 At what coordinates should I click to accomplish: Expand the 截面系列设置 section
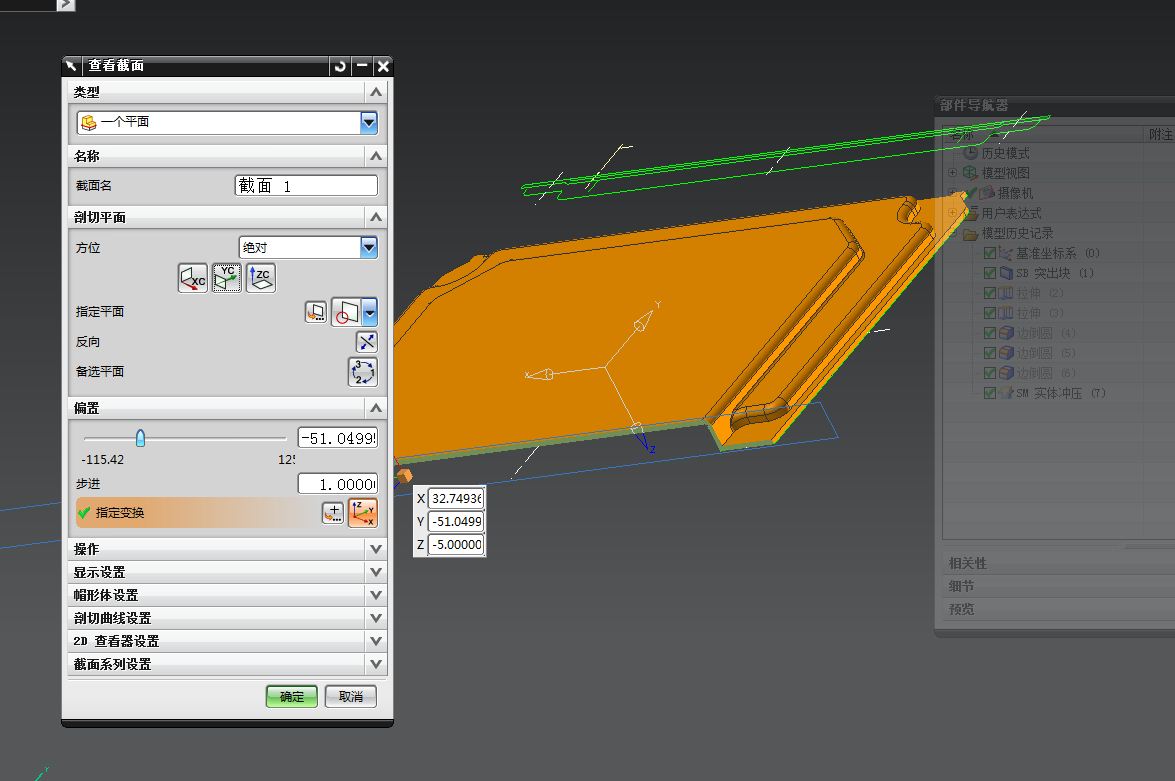(x=376, y=665)
